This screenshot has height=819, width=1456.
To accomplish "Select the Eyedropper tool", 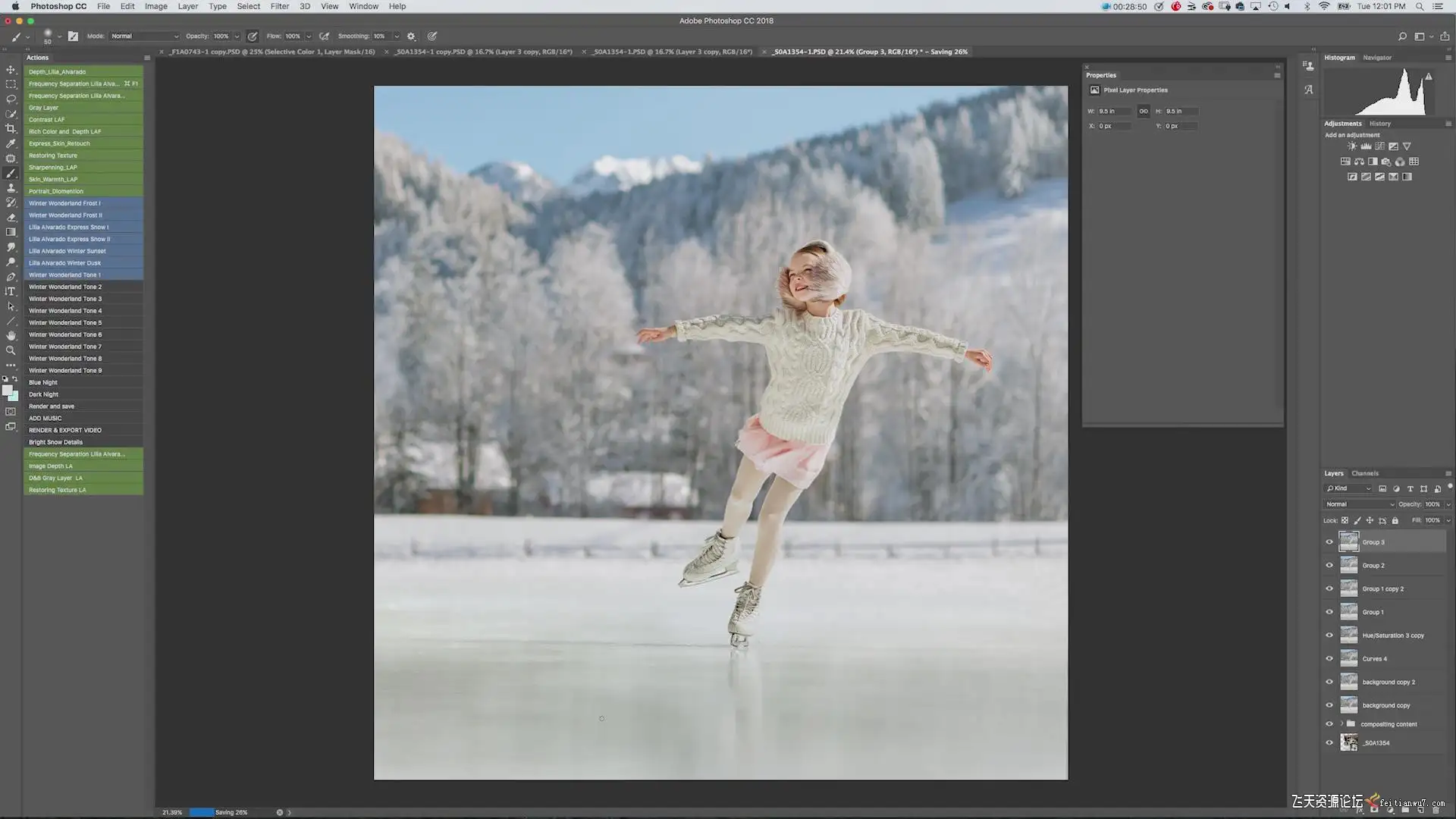I will tap(11, 143).
